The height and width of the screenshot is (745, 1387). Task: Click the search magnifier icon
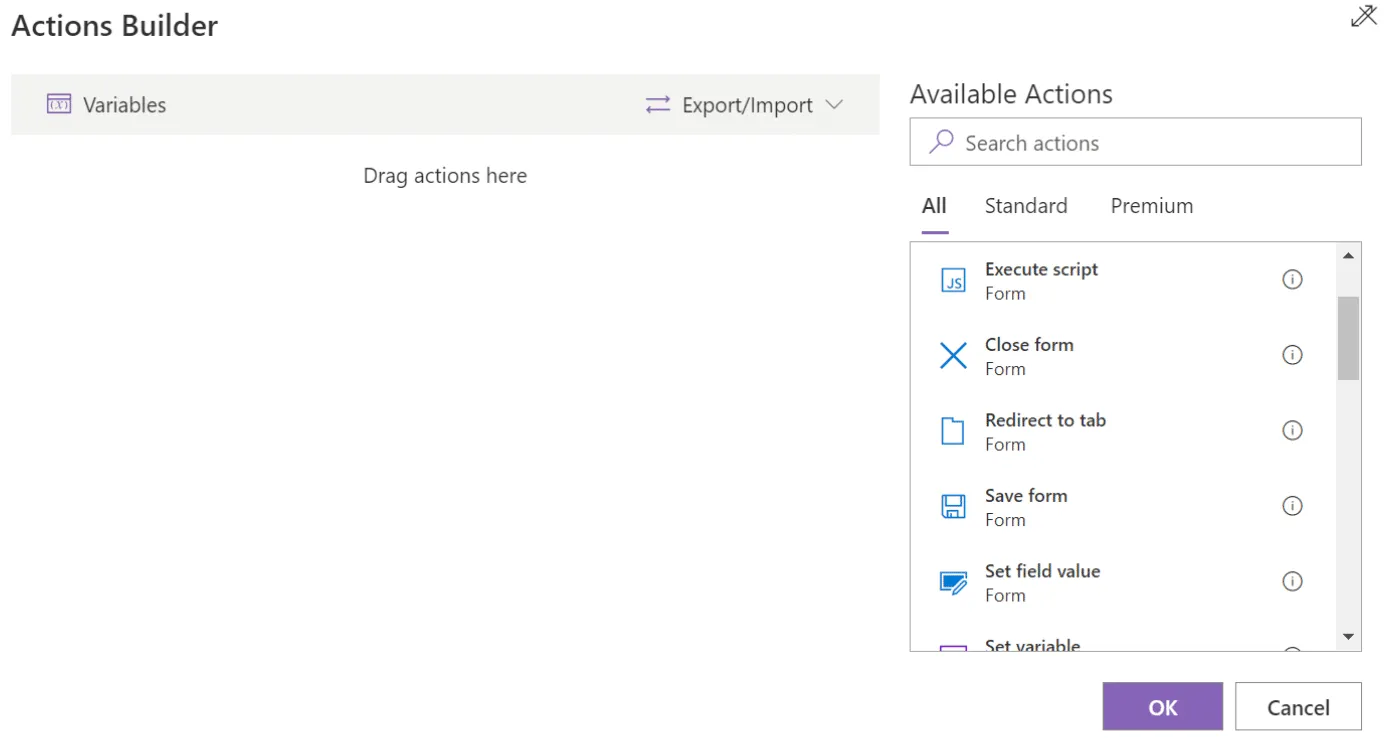(941, 142)
